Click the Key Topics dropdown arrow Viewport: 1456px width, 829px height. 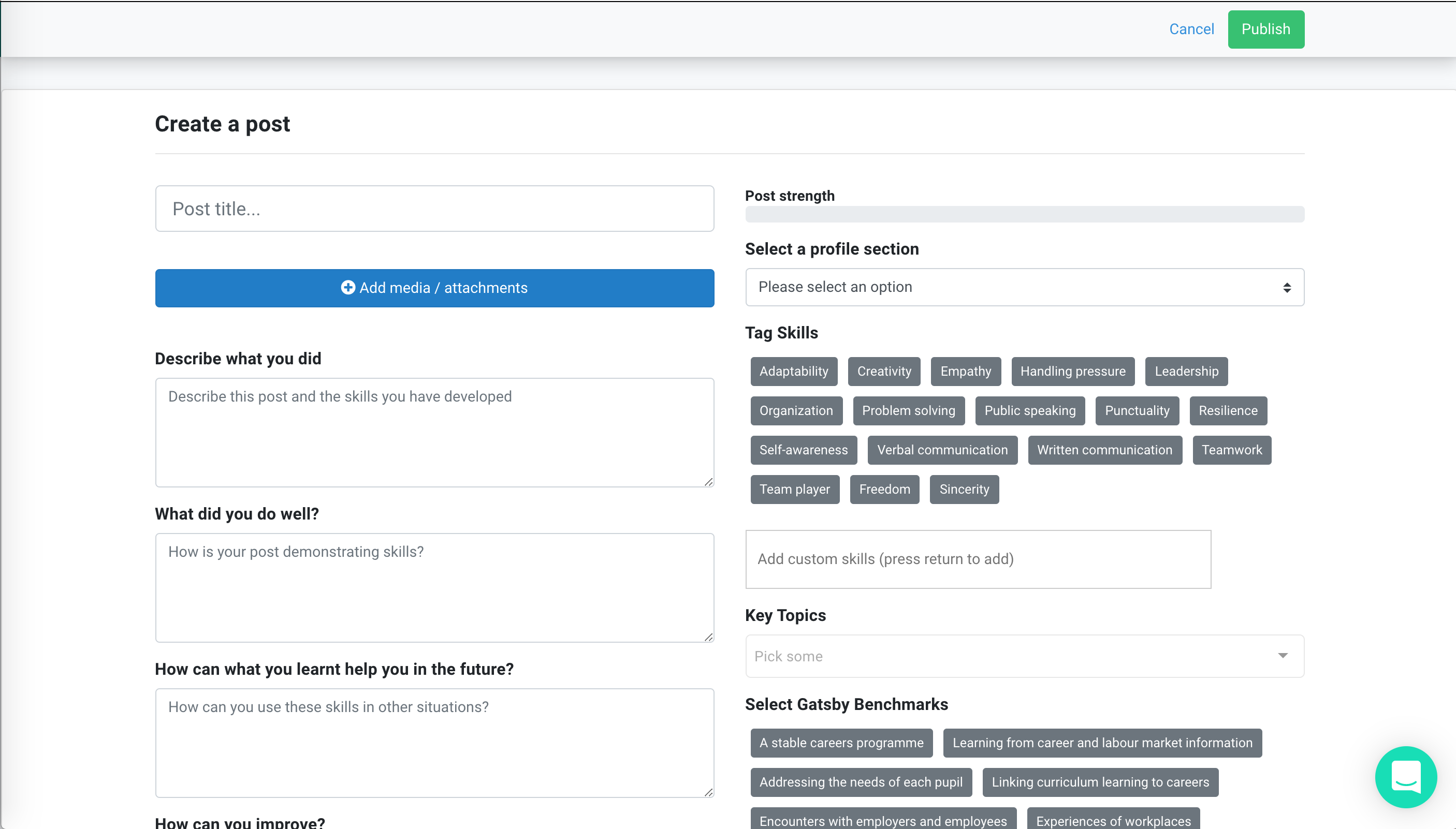click(x=1282, y=656)
